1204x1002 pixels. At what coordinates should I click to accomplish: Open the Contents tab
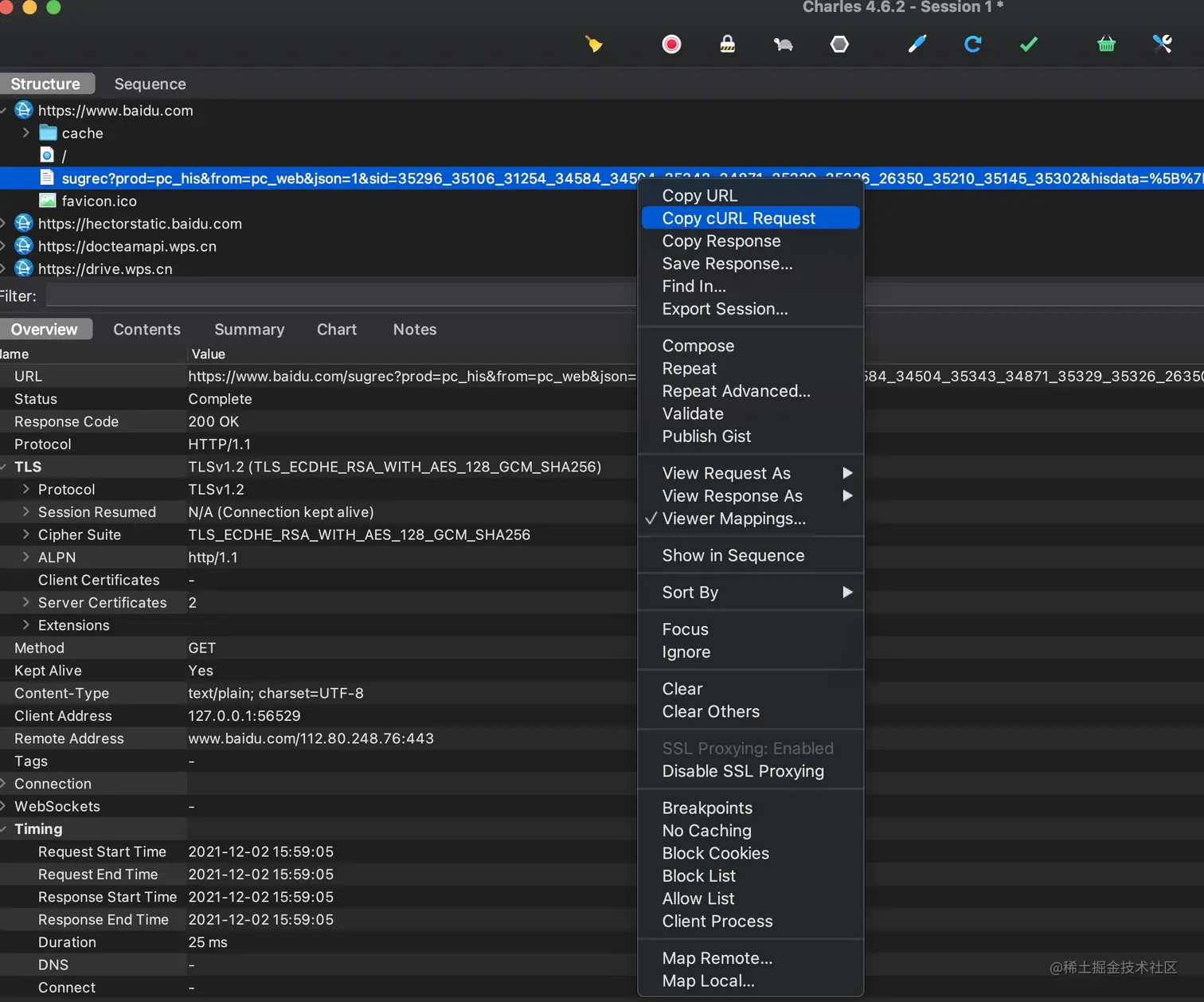pyautogui.click(x=147, y=329)
